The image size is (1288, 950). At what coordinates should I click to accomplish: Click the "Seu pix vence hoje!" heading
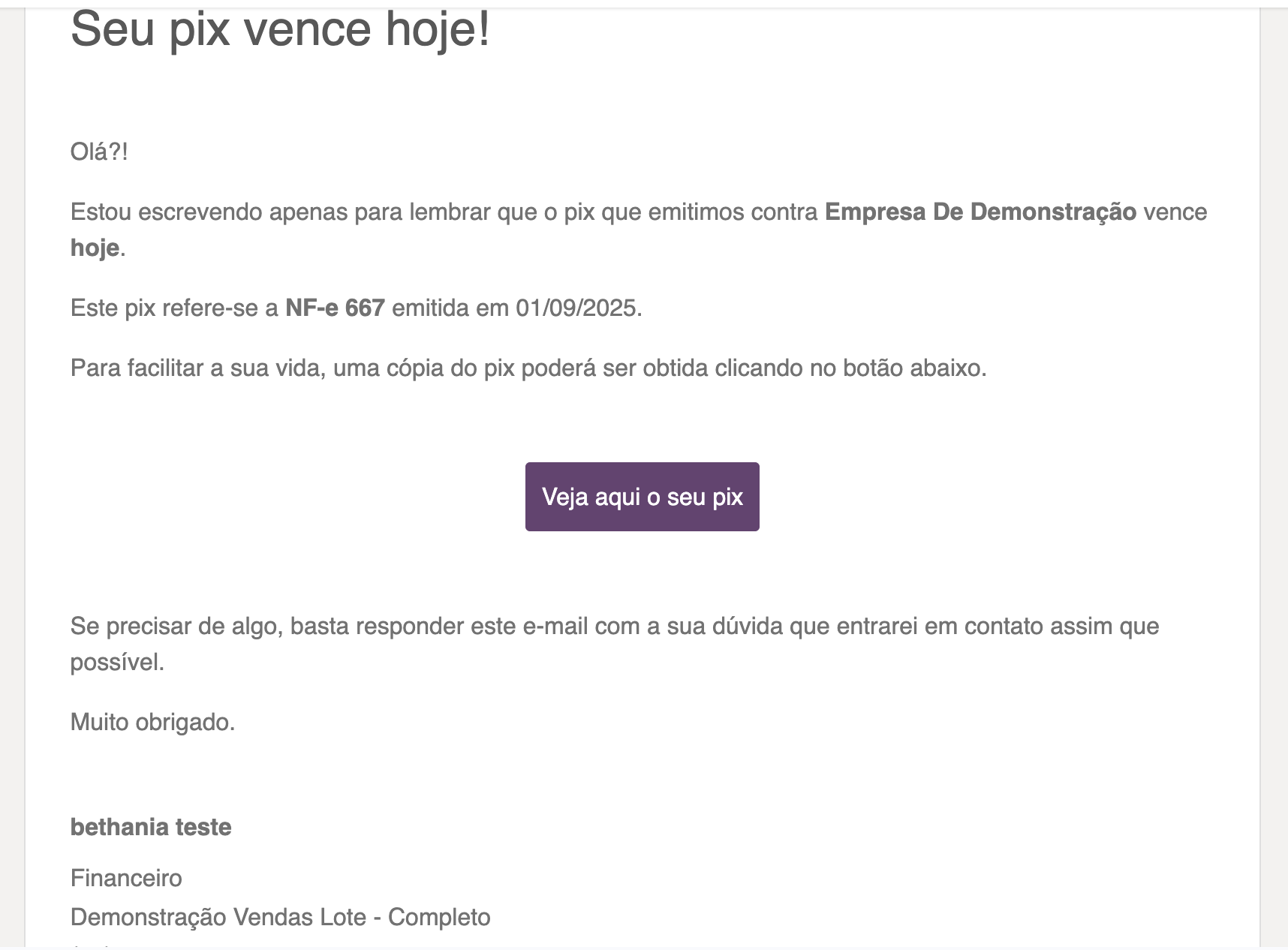tap(280, 30)
